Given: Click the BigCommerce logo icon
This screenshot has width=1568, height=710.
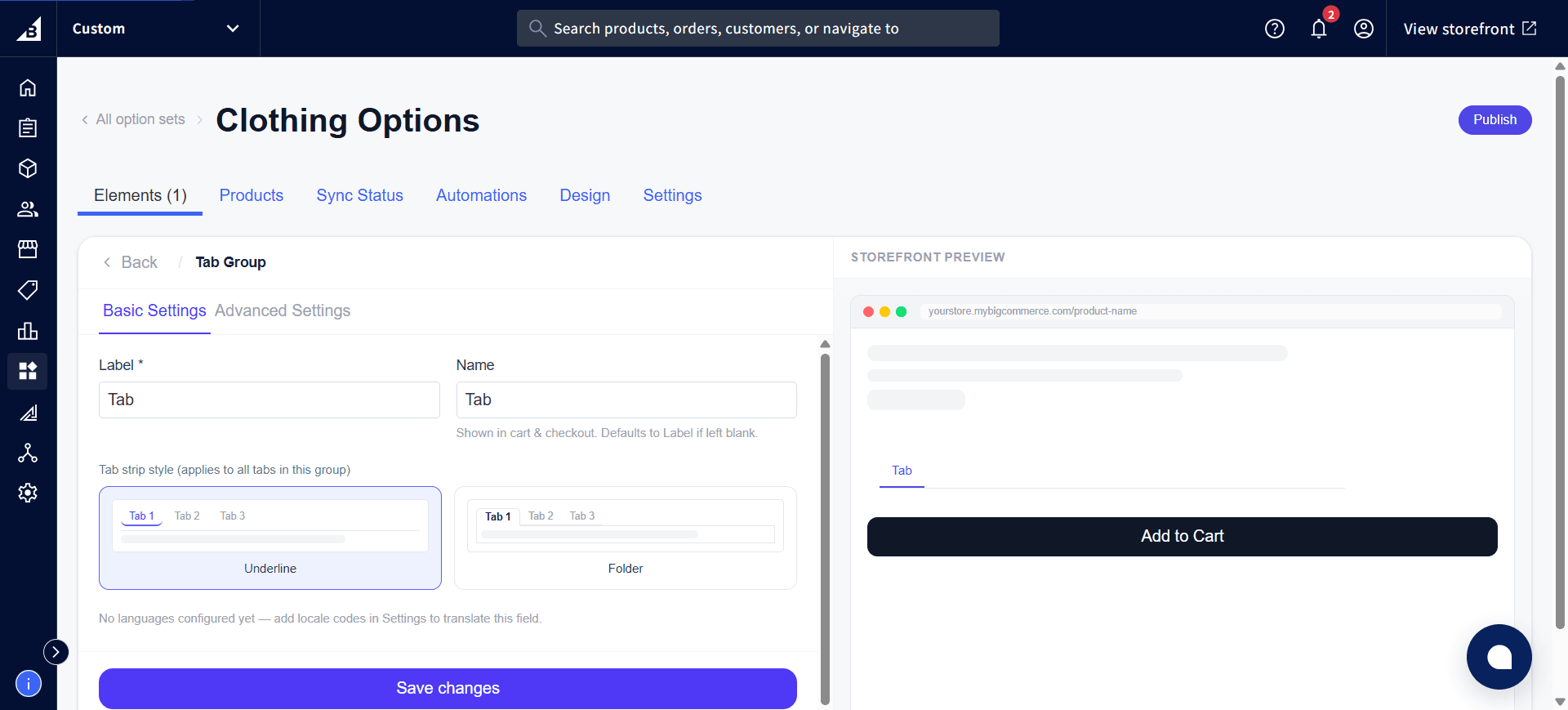Looking at the screenshot, I should (29, 29).
